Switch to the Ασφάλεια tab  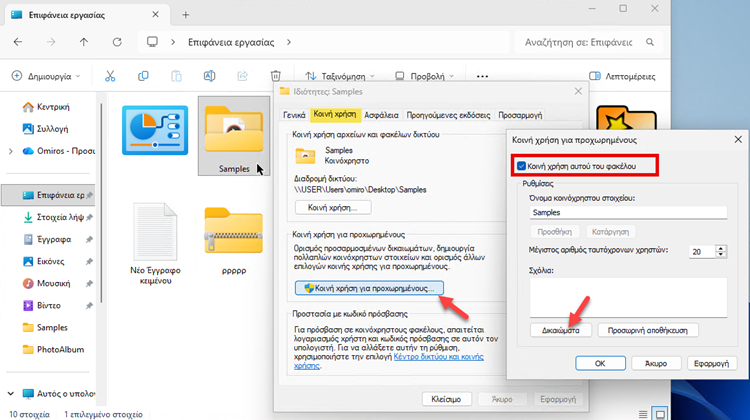pos(382,115)
